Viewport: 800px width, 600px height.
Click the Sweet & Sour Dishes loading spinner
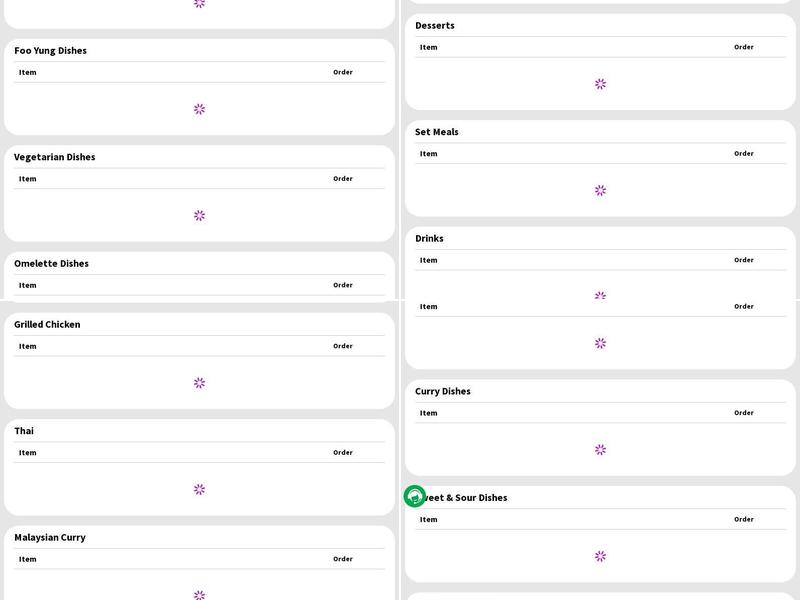click(x=600, y=556)
